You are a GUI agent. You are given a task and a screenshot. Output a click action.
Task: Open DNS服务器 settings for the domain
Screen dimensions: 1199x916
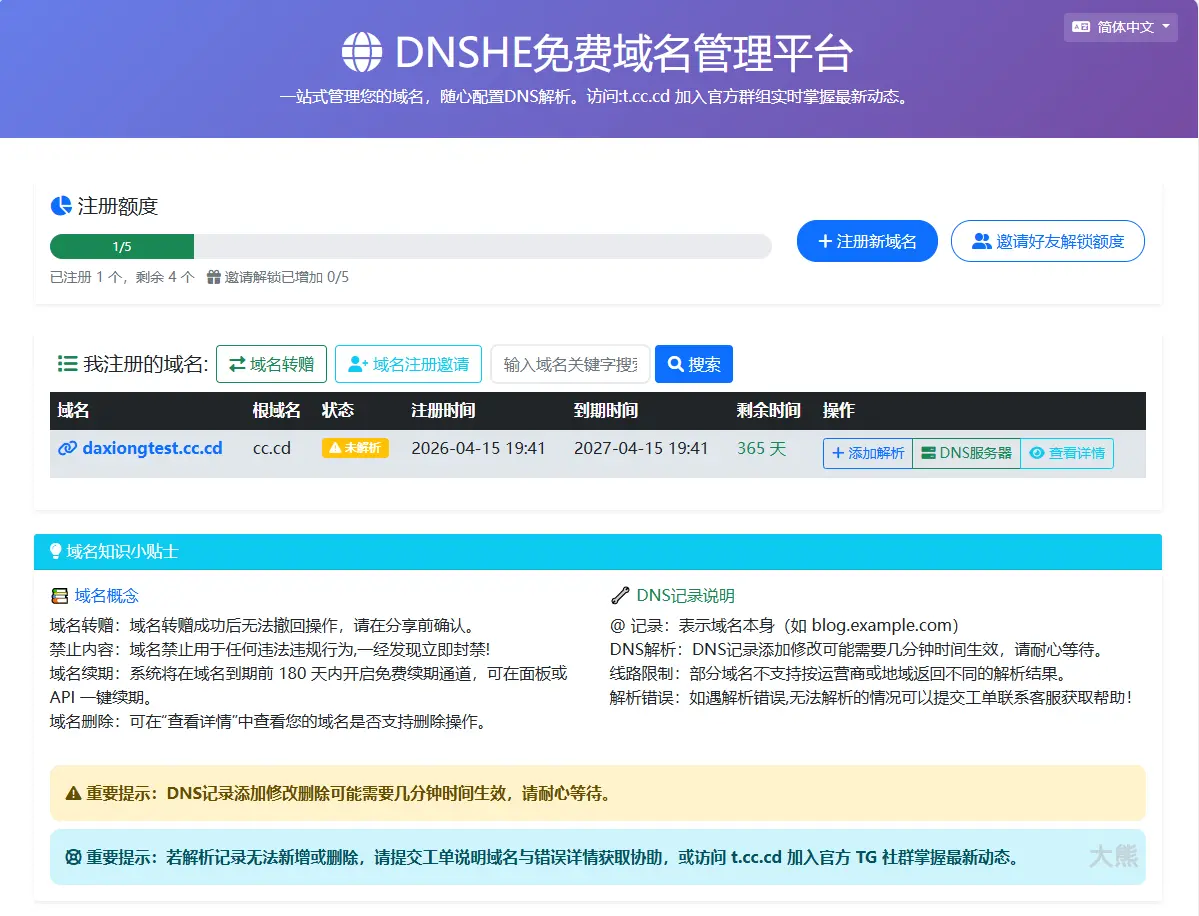(x=966, y=453)
